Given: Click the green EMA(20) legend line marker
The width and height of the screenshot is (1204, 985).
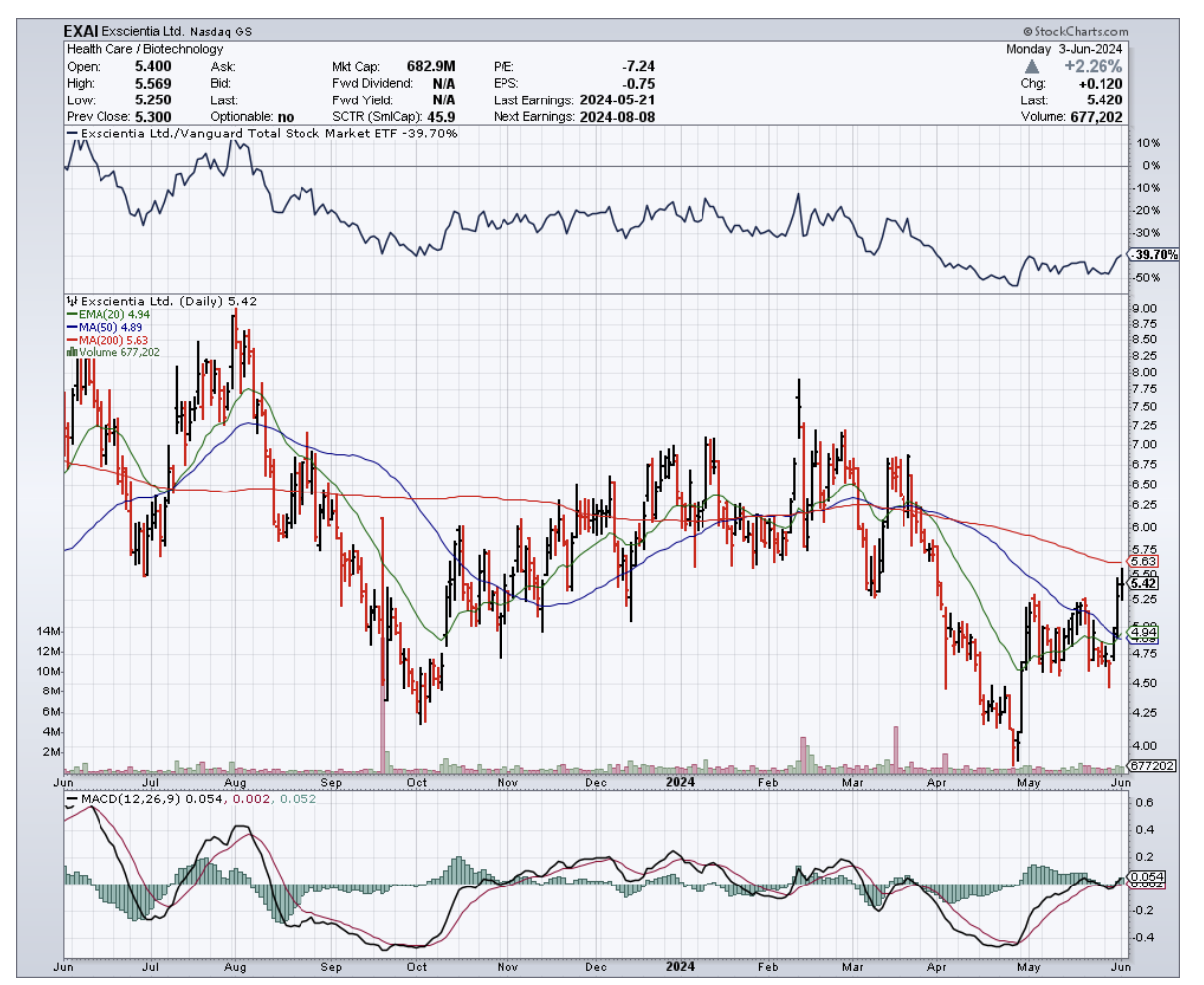Looking at the screenshot, I should [72, 314].
